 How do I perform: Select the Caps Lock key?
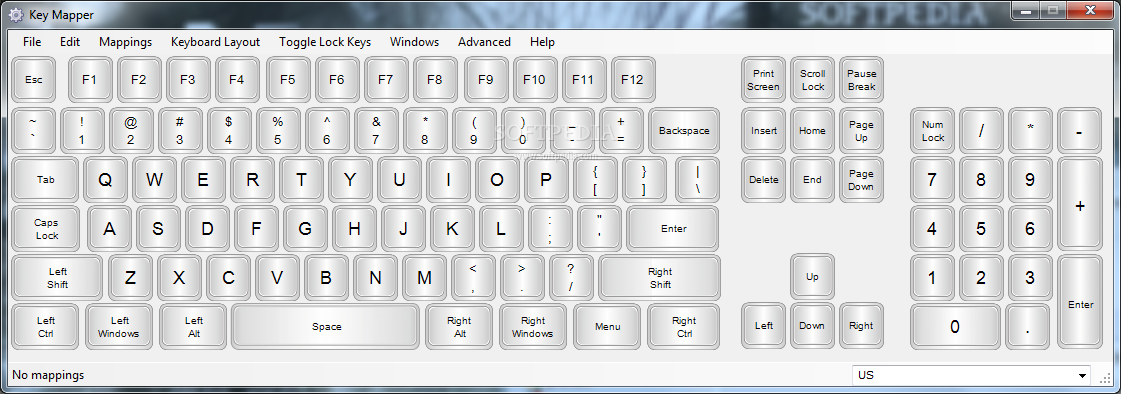coord(47,229)
